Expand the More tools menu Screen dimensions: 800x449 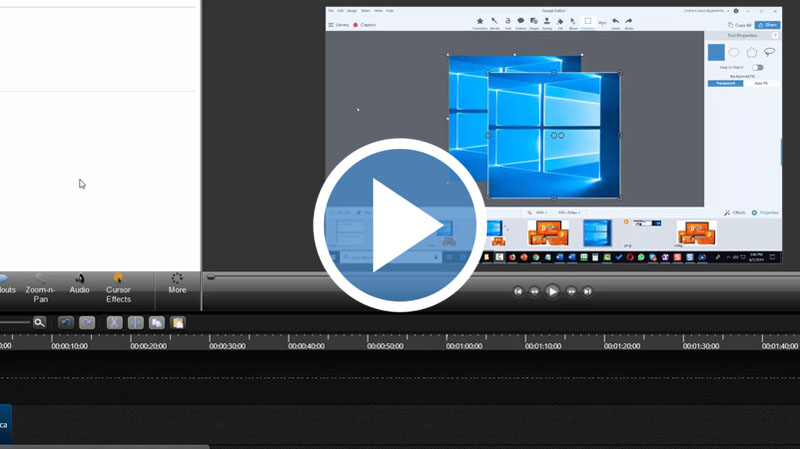177,284
